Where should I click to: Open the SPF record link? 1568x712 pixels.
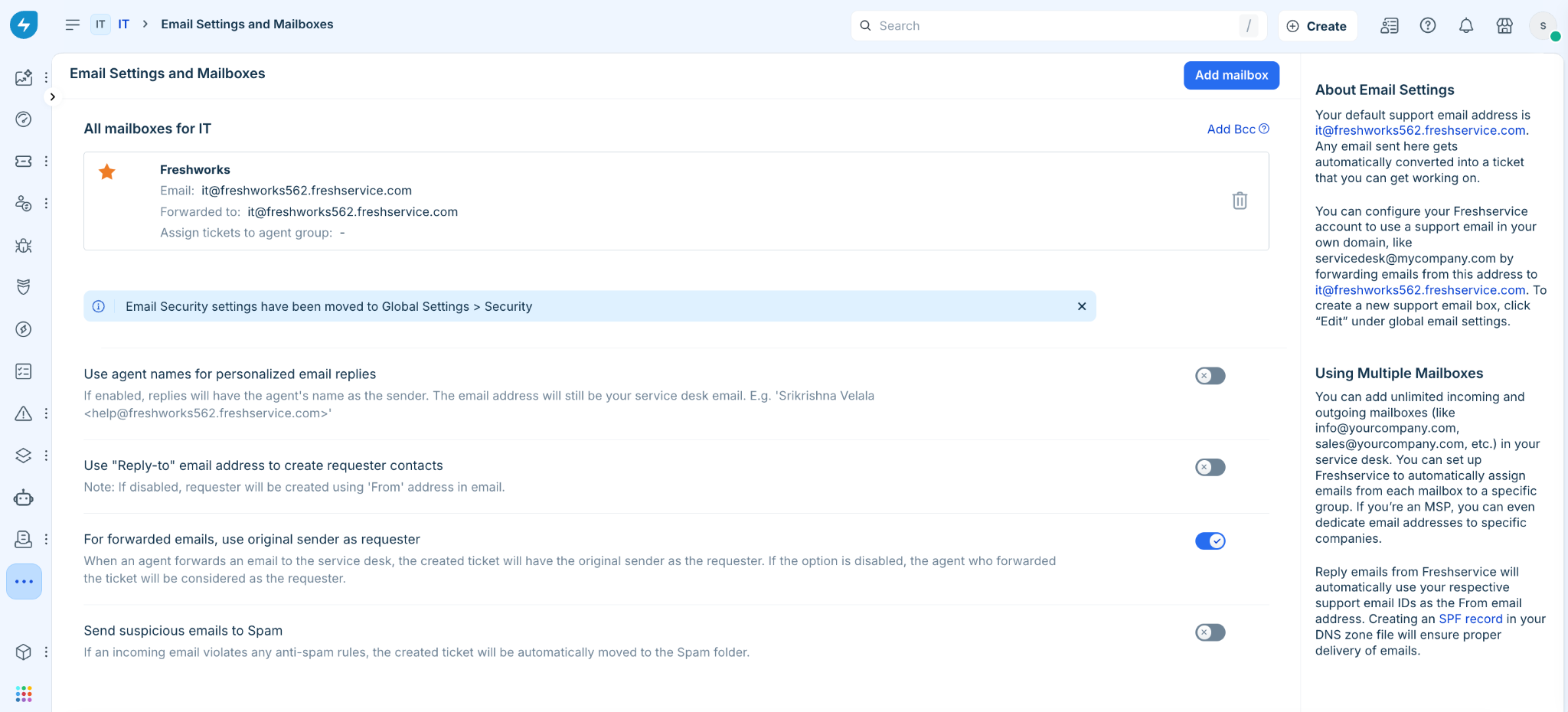[x=1471, y=619]
